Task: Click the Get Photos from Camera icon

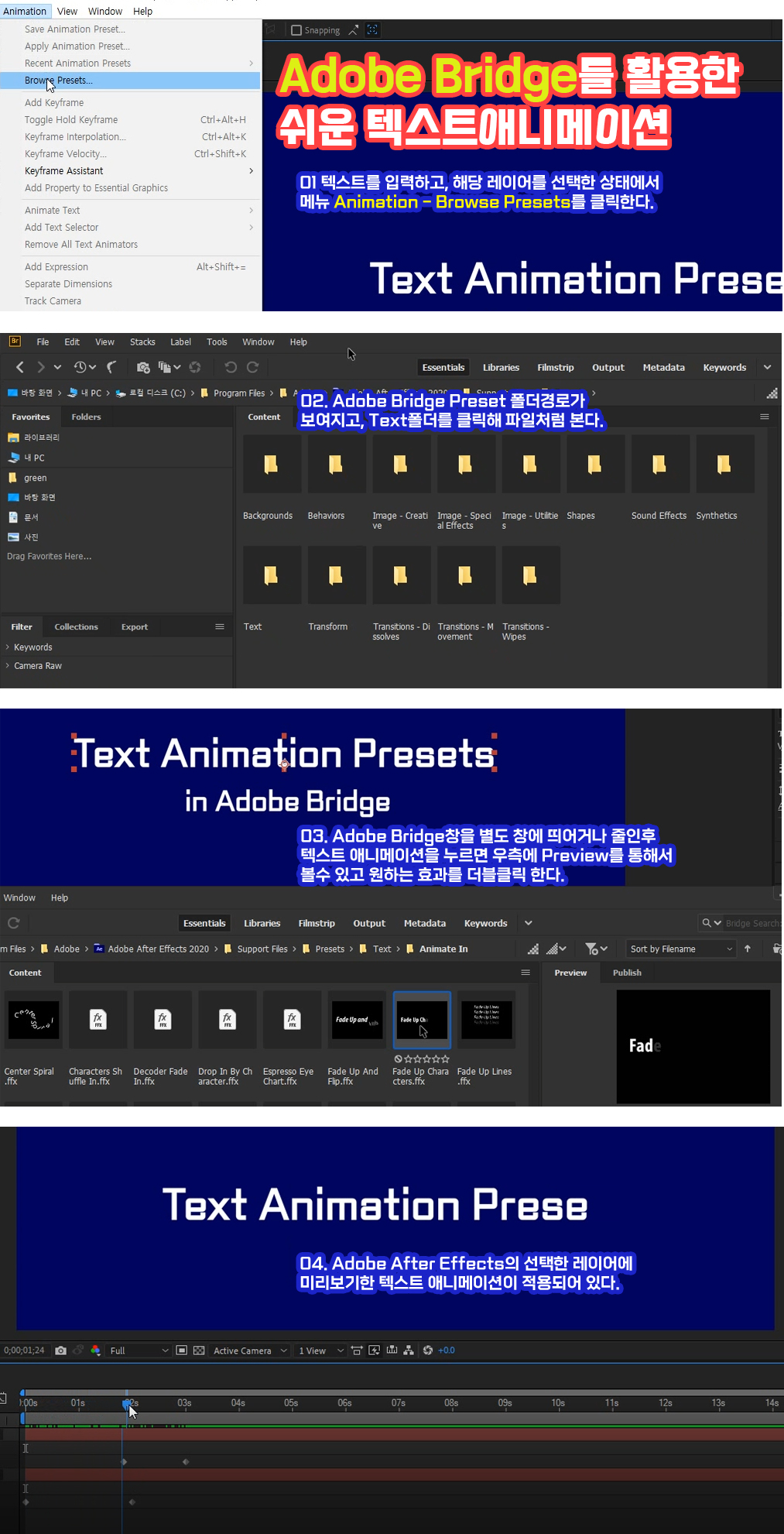Action: point(143,367)
